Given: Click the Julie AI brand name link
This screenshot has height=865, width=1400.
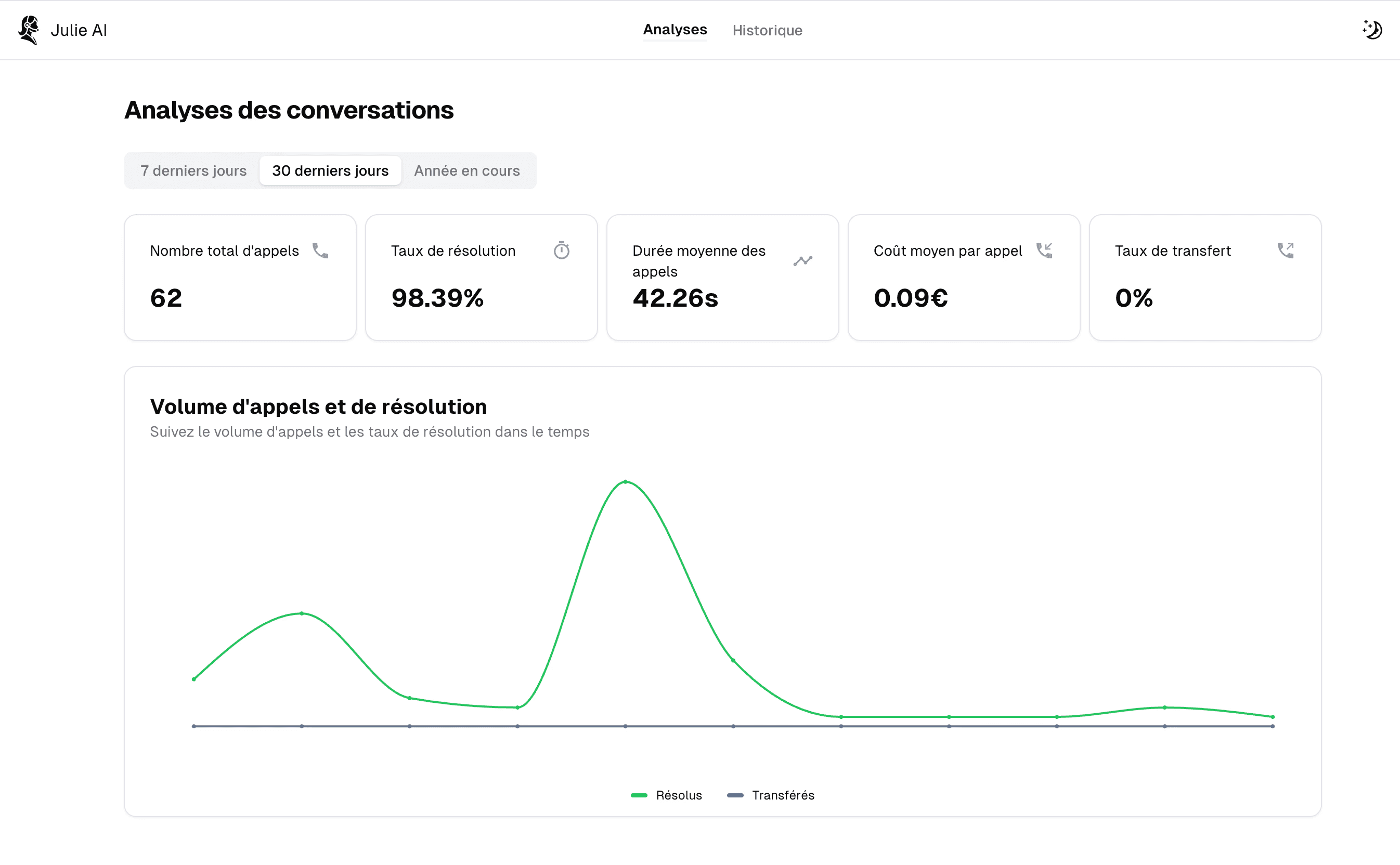Looking at the screenshot, I should [79, 30].
